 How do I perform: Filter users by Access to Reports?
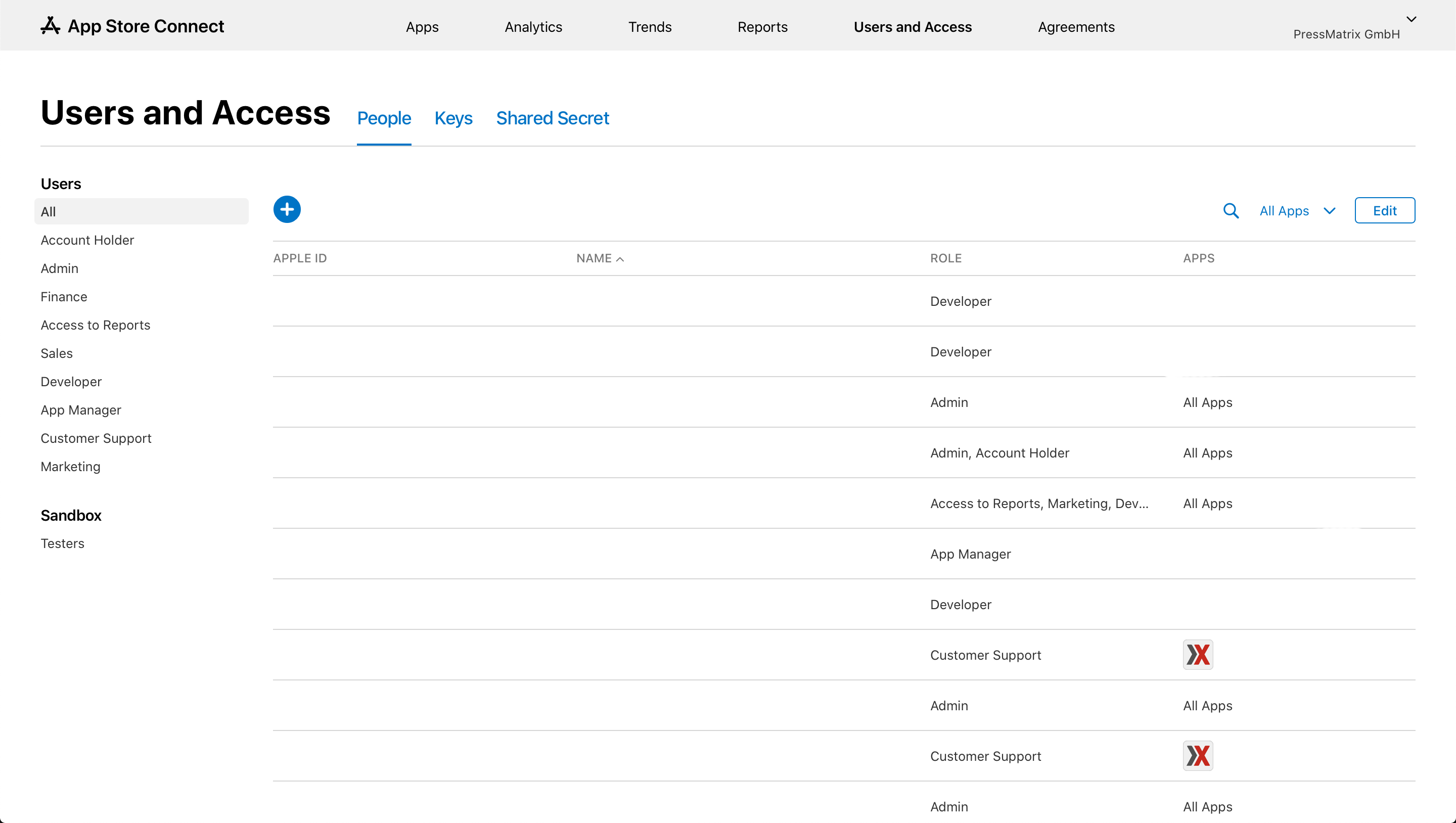point(96,325)
